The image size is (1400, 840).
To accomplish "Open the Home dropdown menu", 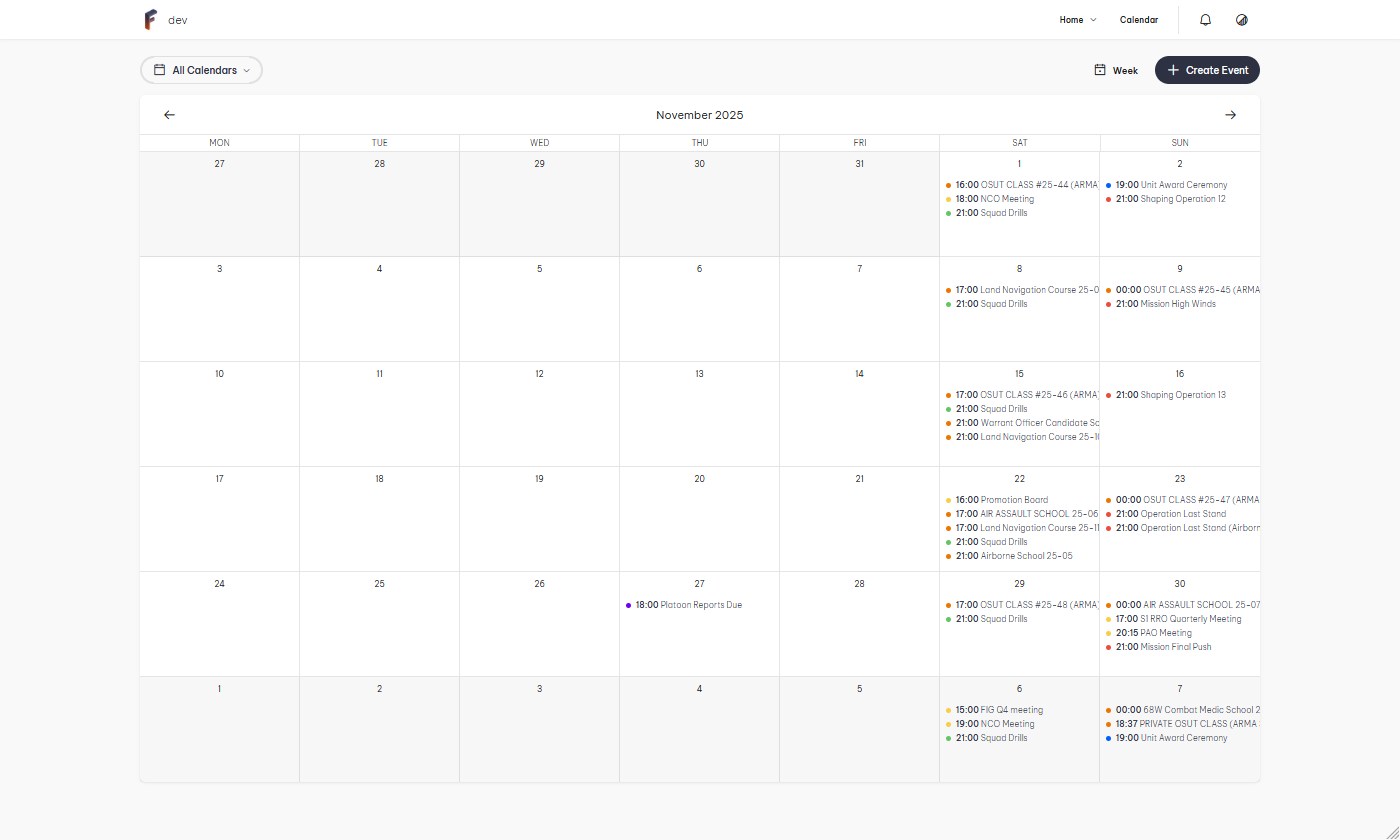I will [1077, 20].
